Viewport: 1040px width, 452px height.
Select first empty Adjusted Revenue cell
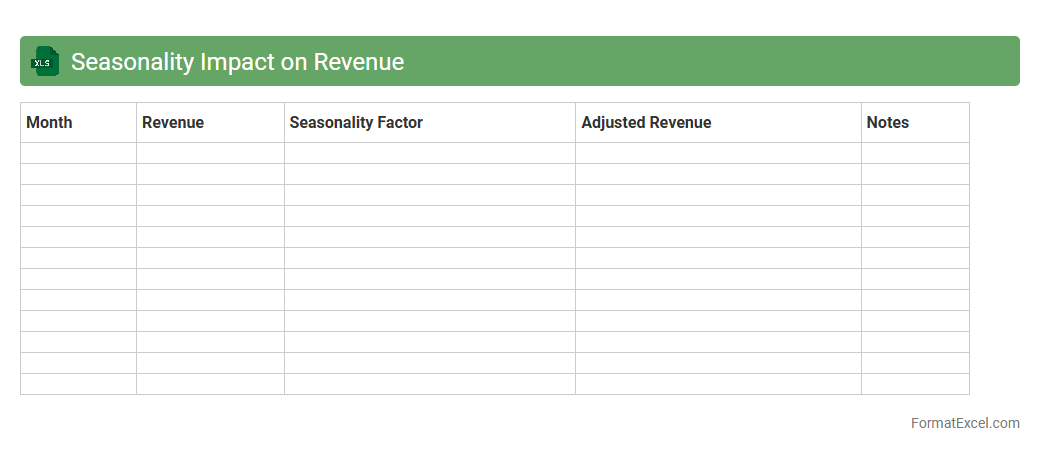click(717, 153)
